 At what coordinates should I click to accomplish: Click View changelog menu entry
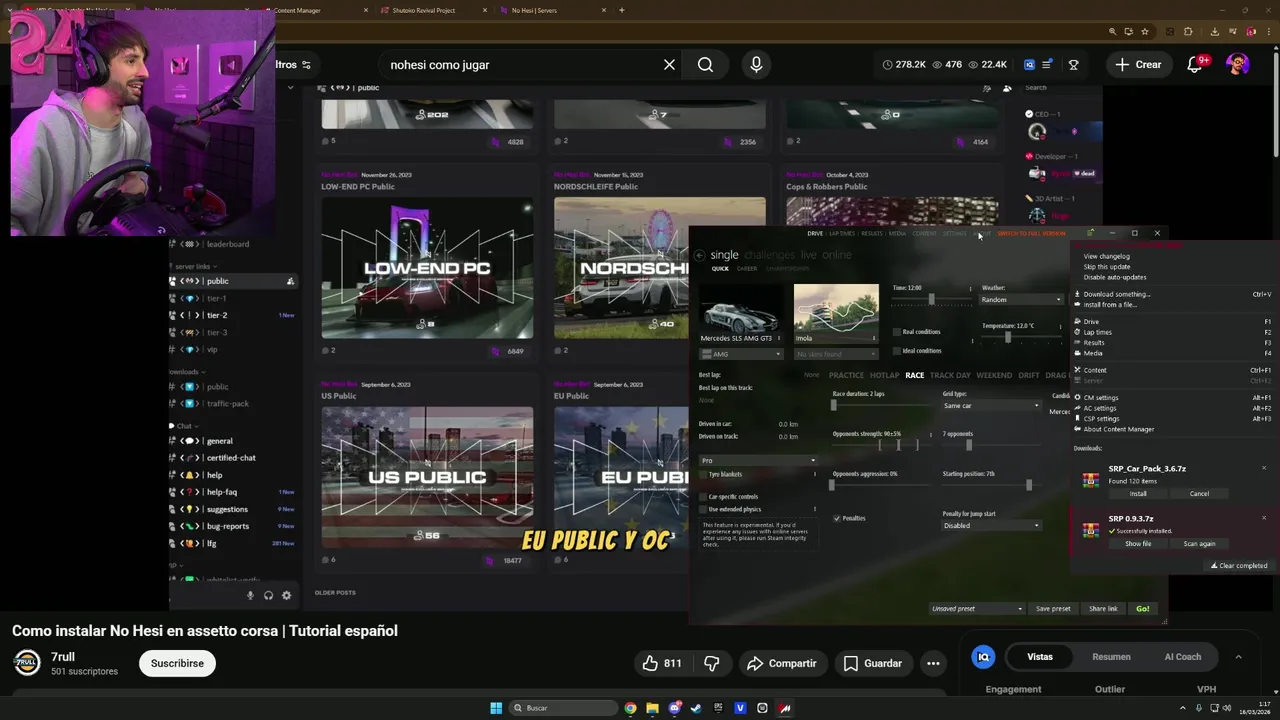coord(1172,256)
